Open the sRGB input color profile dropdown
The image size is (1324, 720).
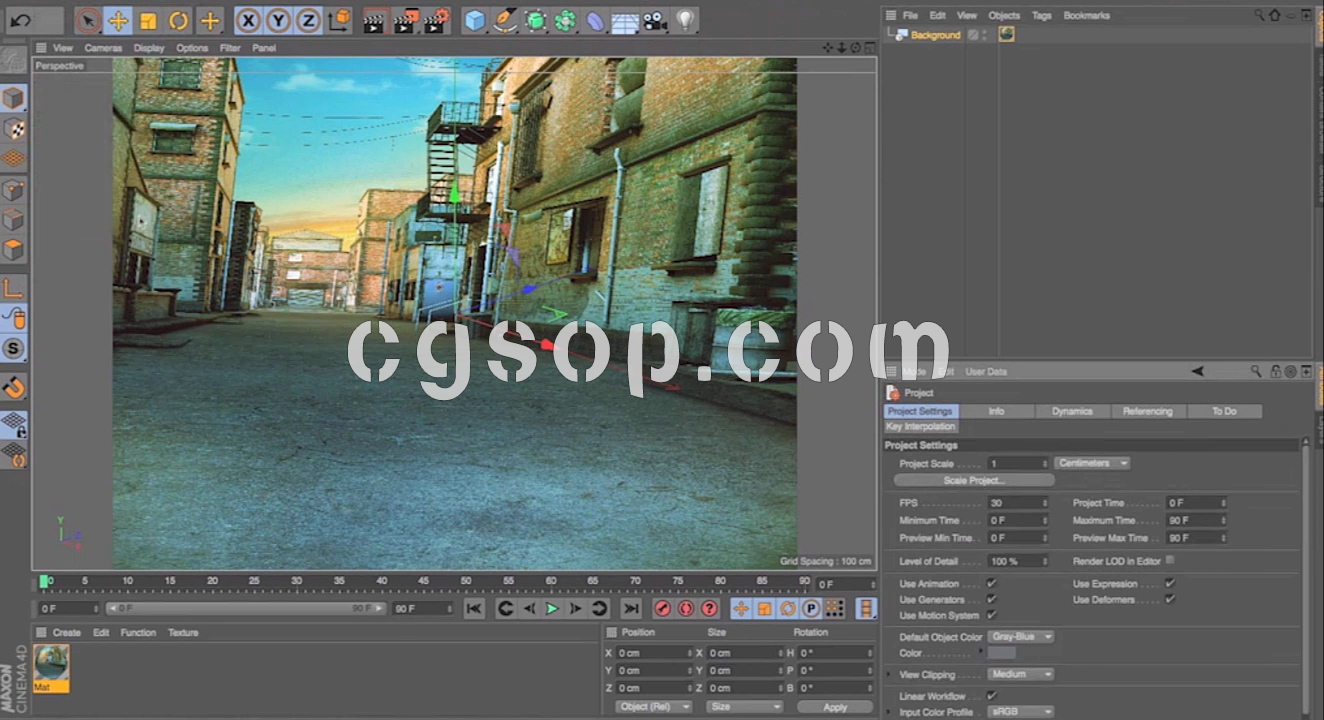coord(1021,712)
